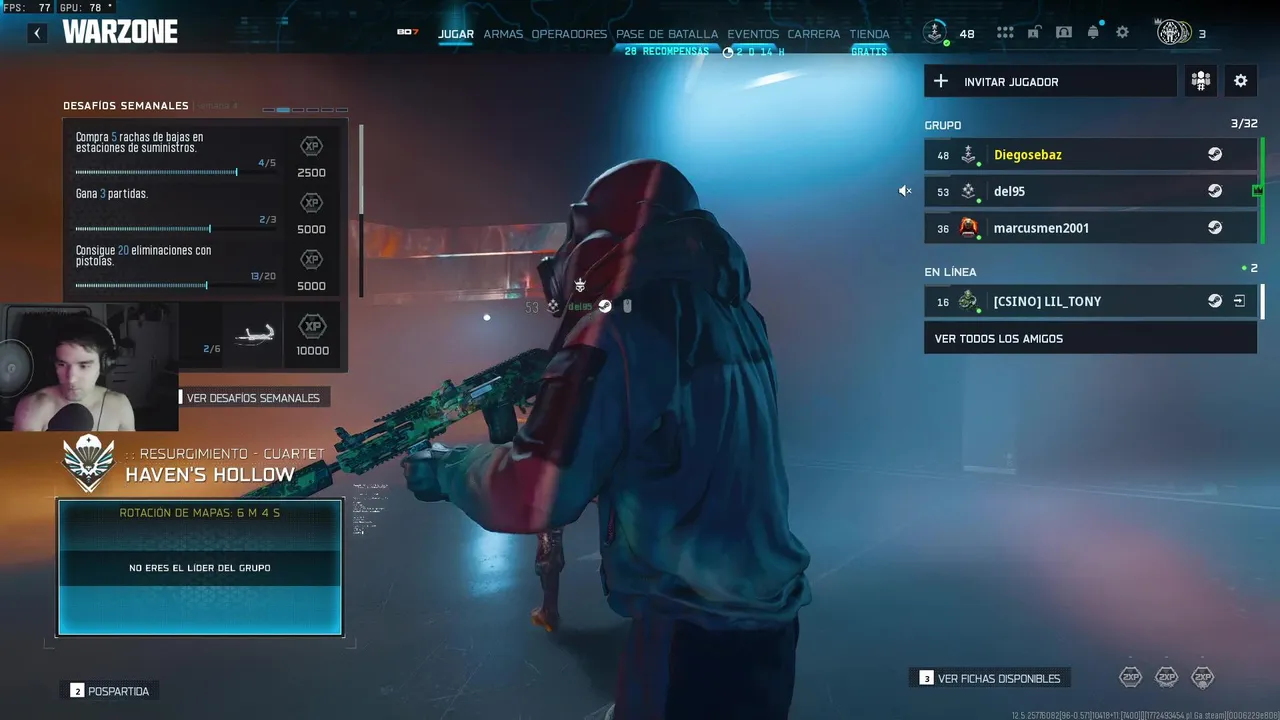Click XP icon for pistol eliminations challenge
The width and height of the screenshot is (1280, 720).
(312, 260)
